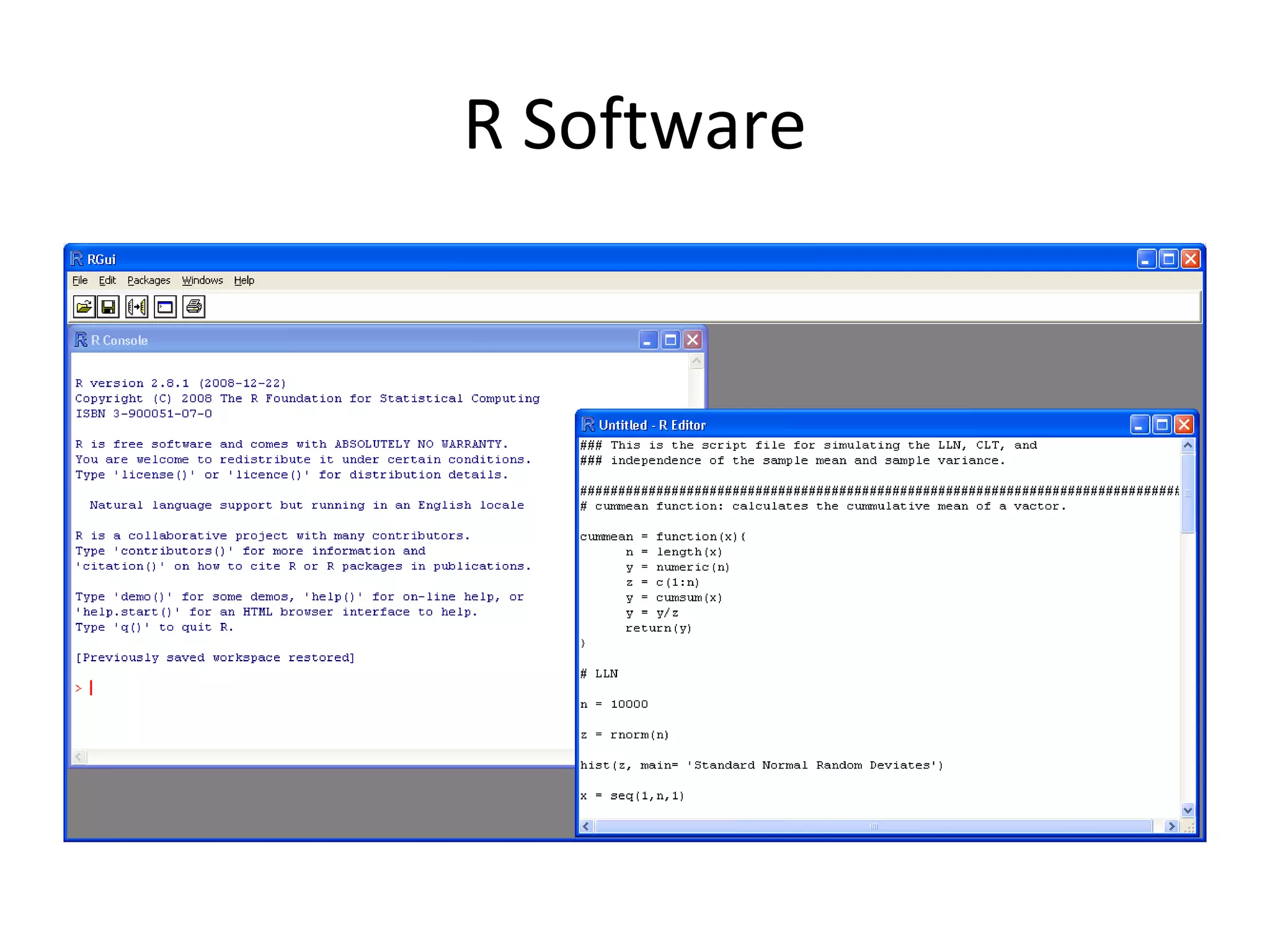This screenshot has width=1270, height=952.
Task: Click R Editor vertical scrollbar thumb
Action: (1188, 493)
